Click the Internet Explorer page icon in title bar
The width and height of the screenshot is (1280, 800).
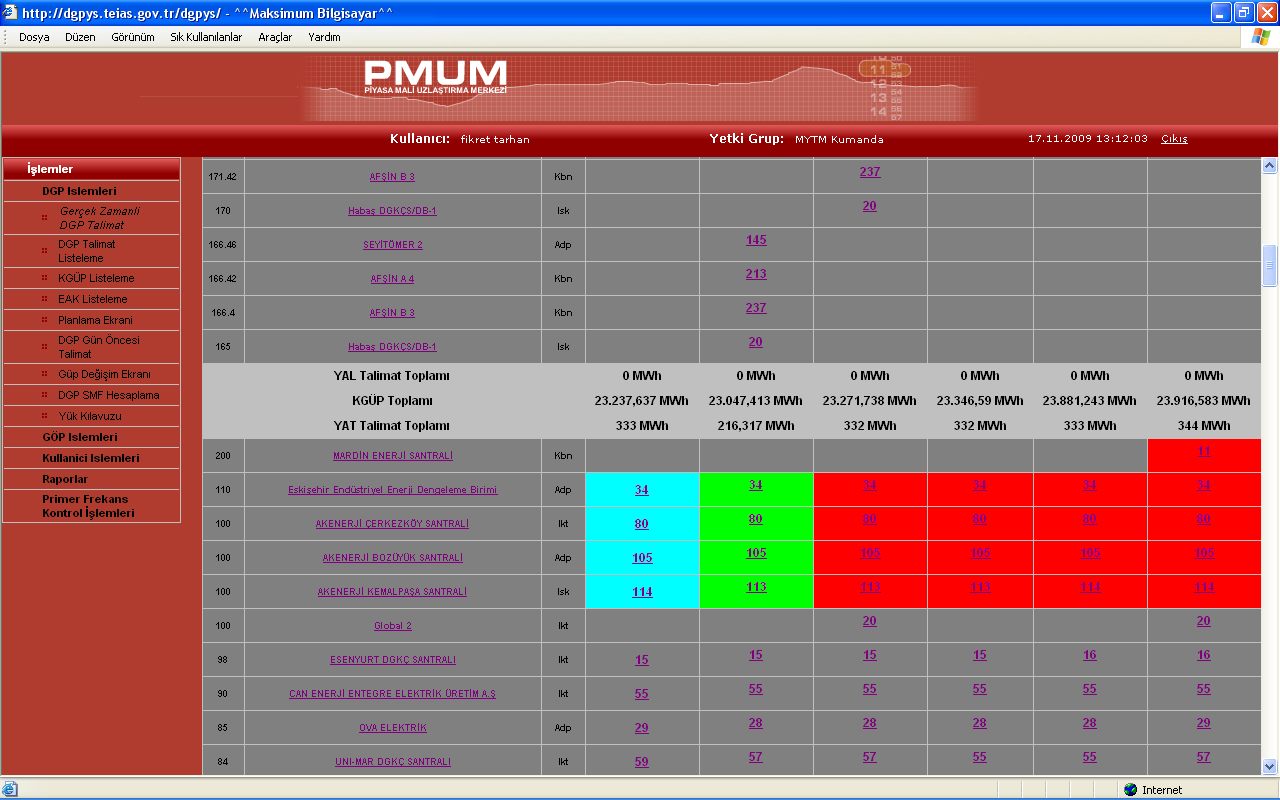[x=11, y=13]
